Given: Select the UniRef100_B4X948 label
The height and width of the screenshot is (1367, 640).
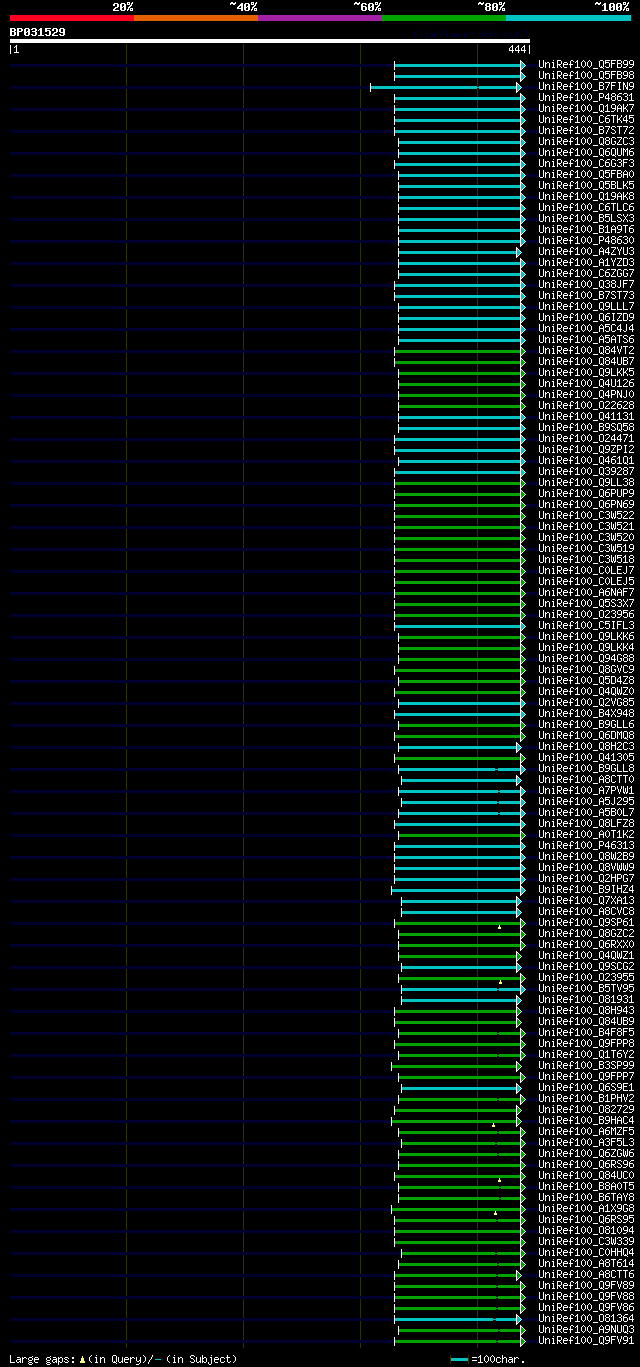Looking at the screenshot, I should [x=586, y=713].
